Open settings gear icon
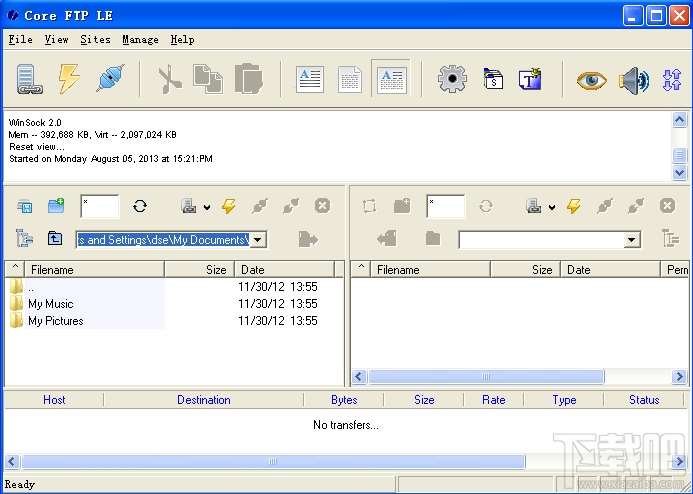Image resolution: width=693 pixels, height=494 pixels. coord(452,79)
